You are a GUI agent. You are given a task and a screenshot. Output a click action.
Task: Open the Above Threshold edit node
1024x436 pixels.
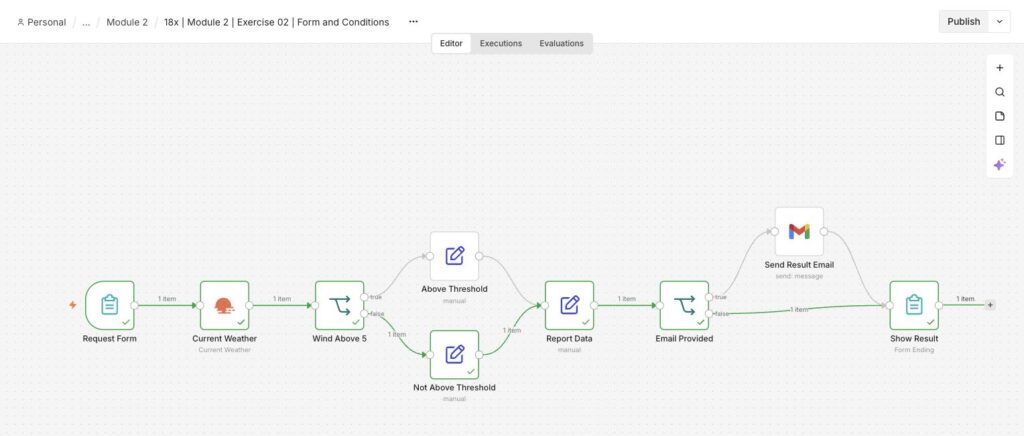point(455,256)
